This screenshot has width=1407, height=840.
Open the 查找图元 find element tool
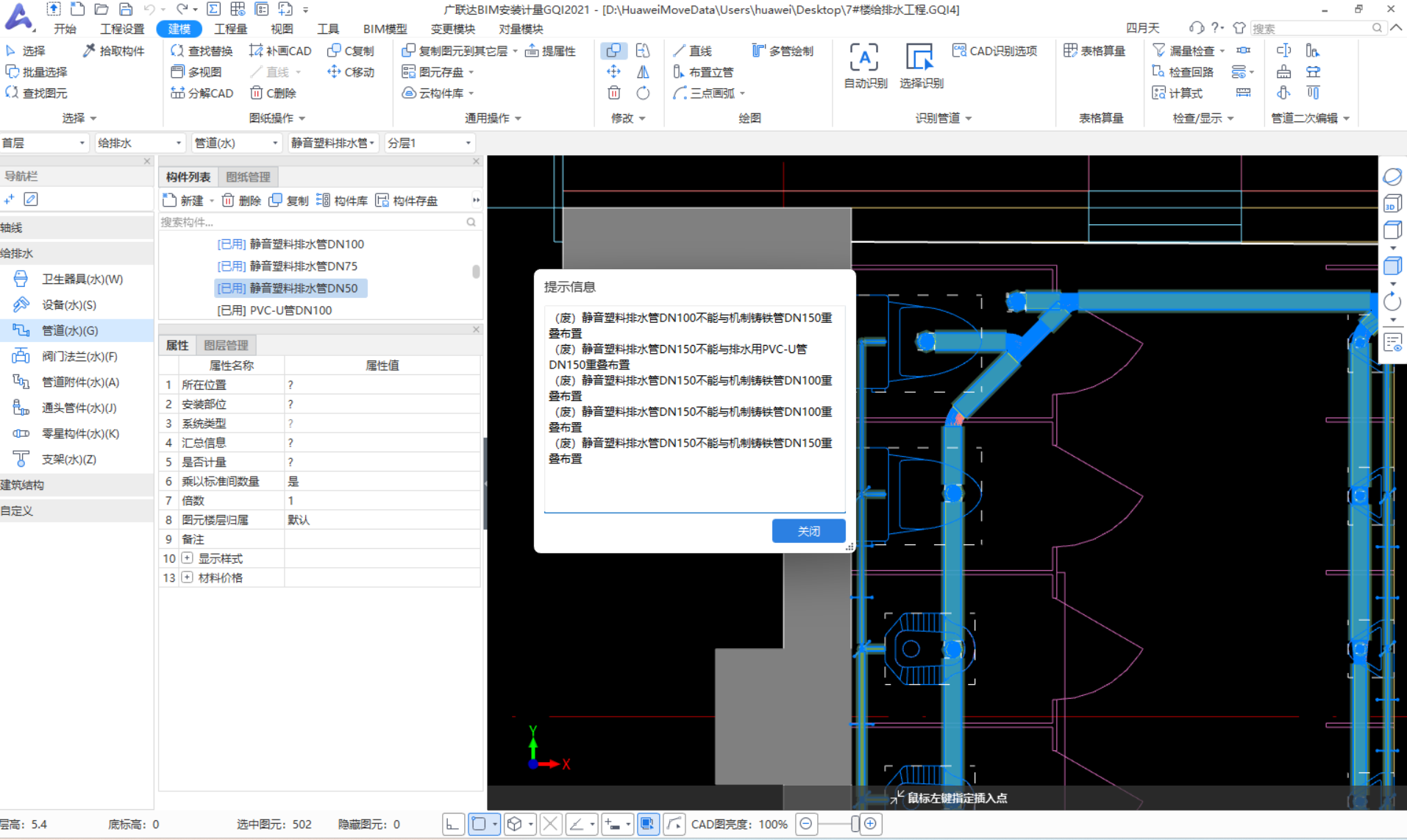click(37, 93)
